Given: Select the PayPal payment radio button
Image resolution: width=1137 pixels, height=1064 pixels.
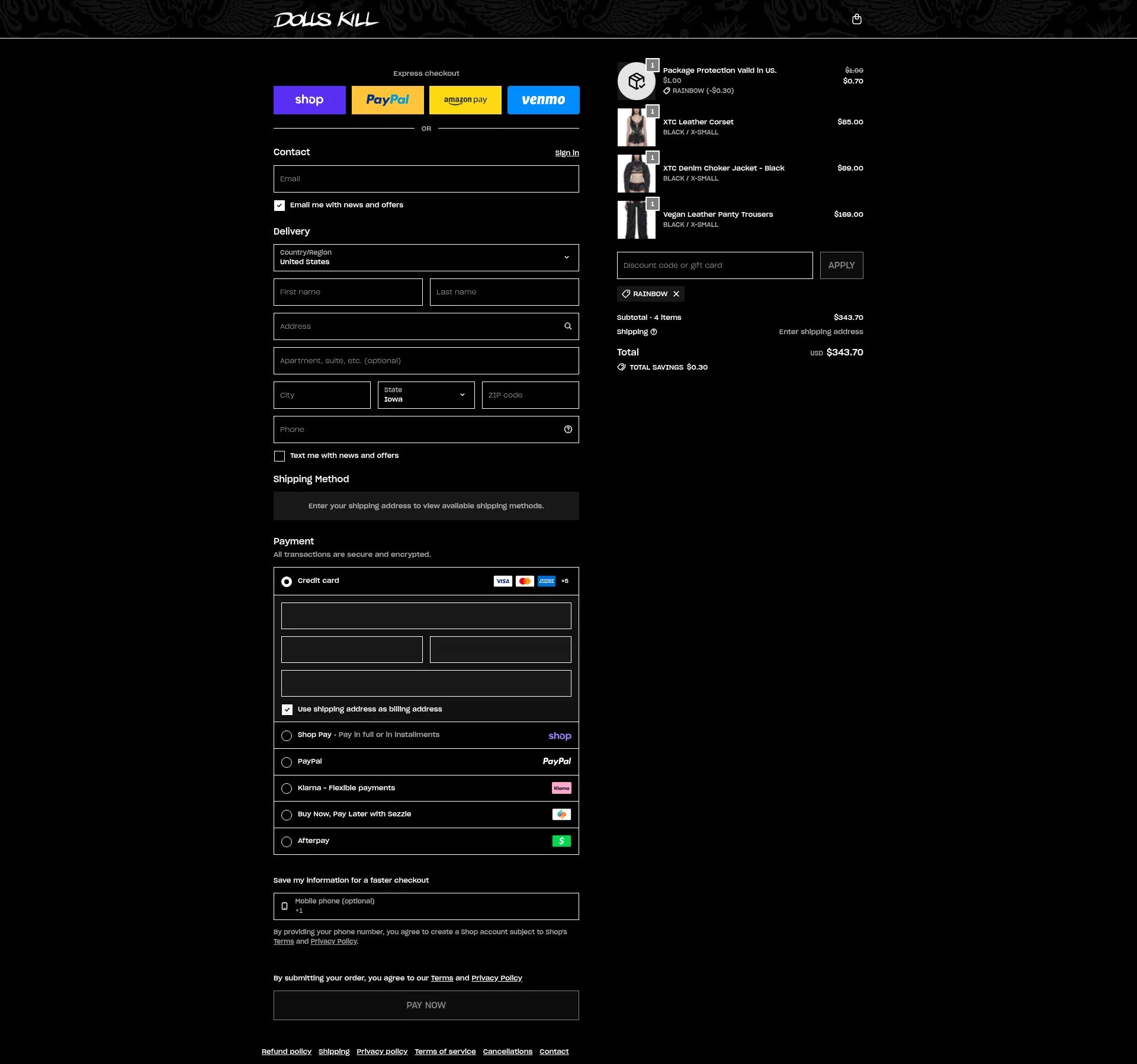Looking at the screenshot, I should point(287,762).
